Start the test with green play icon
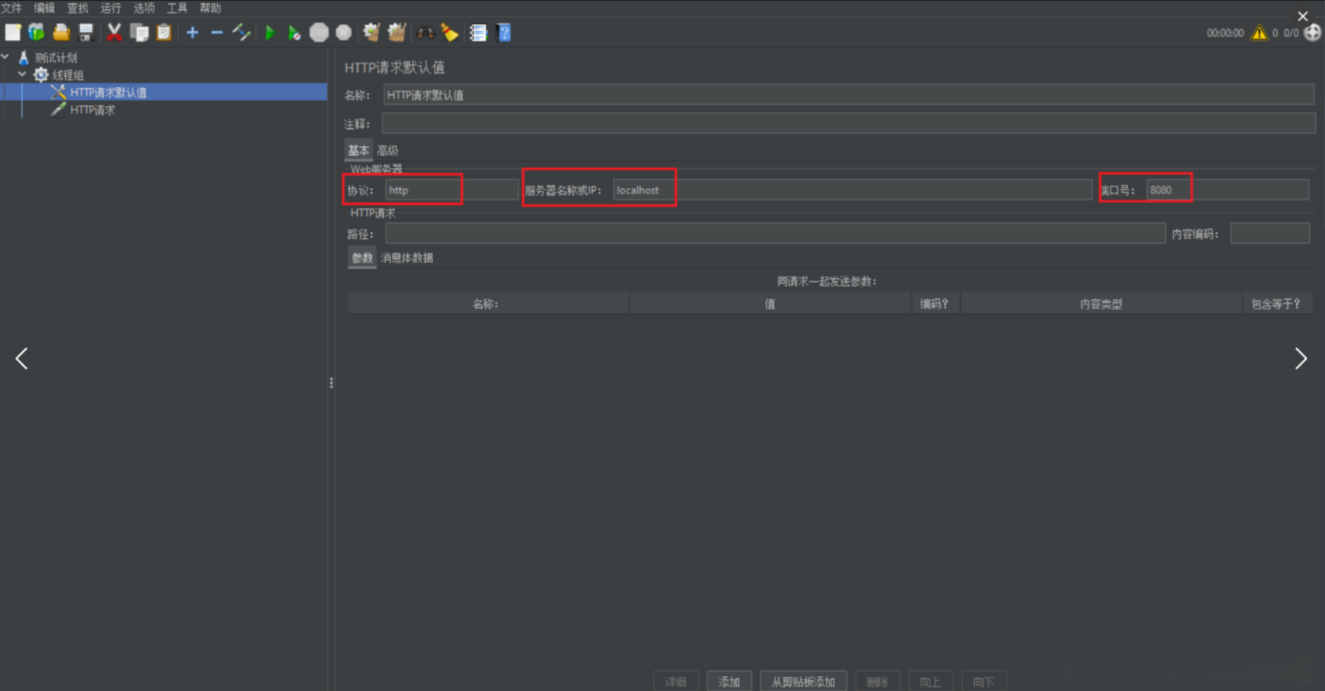 tap(269, 32)
